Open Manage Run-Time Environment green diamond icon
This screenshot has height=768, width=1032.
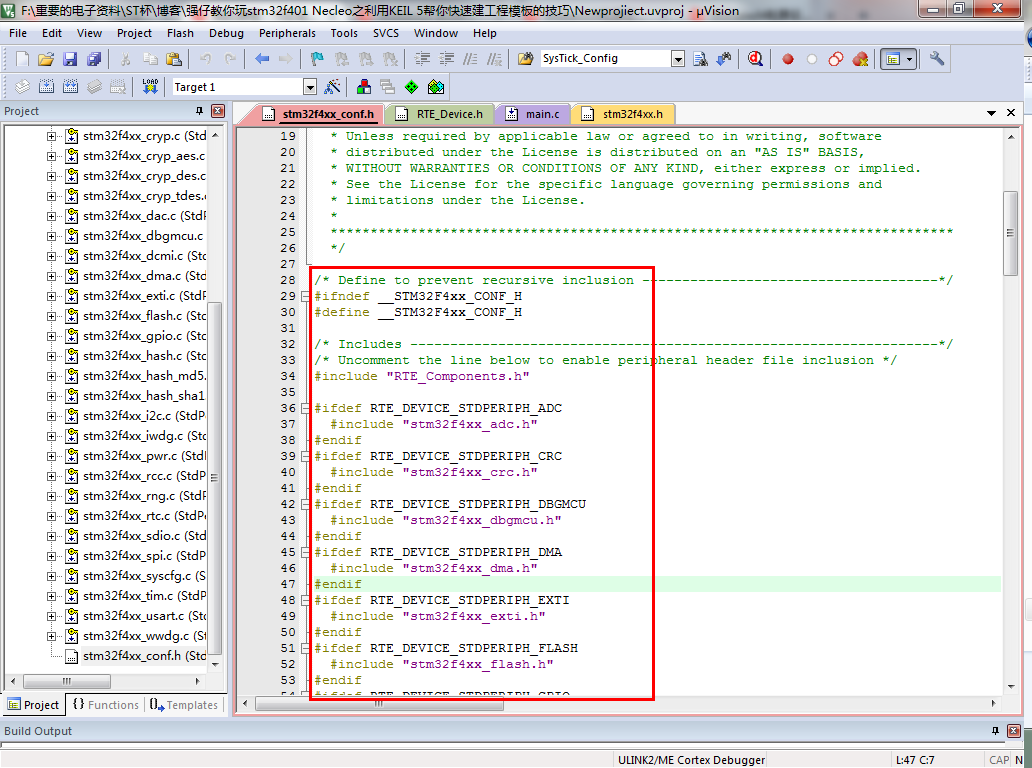(x=411, y=87)
